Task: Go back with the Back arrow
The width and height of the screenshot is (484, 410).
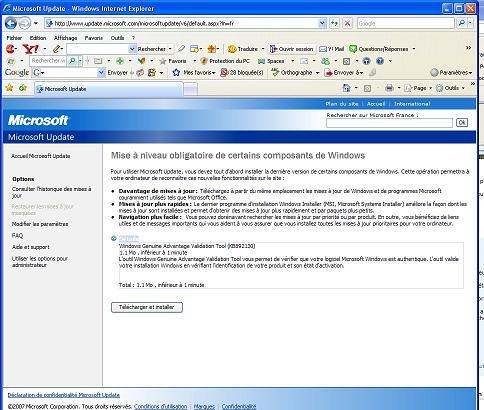Action: (x=11, y=23)
